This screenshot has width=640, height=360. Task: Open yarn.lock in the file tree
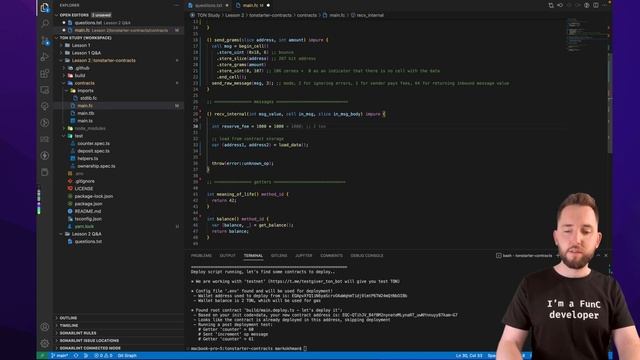pos(84,227)
